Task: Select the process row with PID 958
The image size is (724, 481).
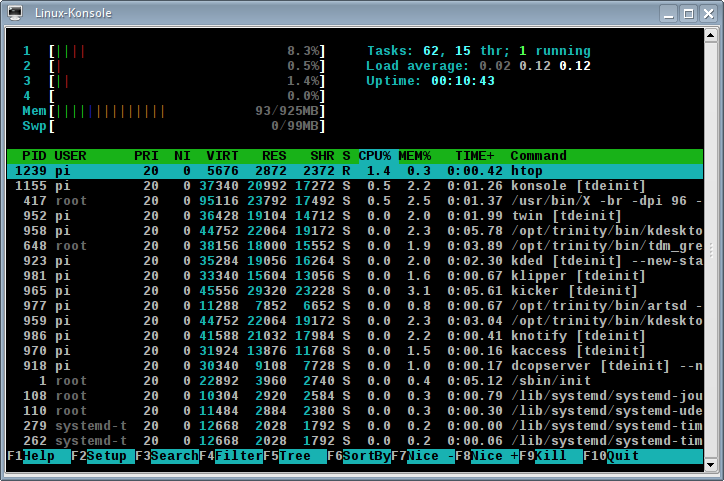Action: (355, 231)
